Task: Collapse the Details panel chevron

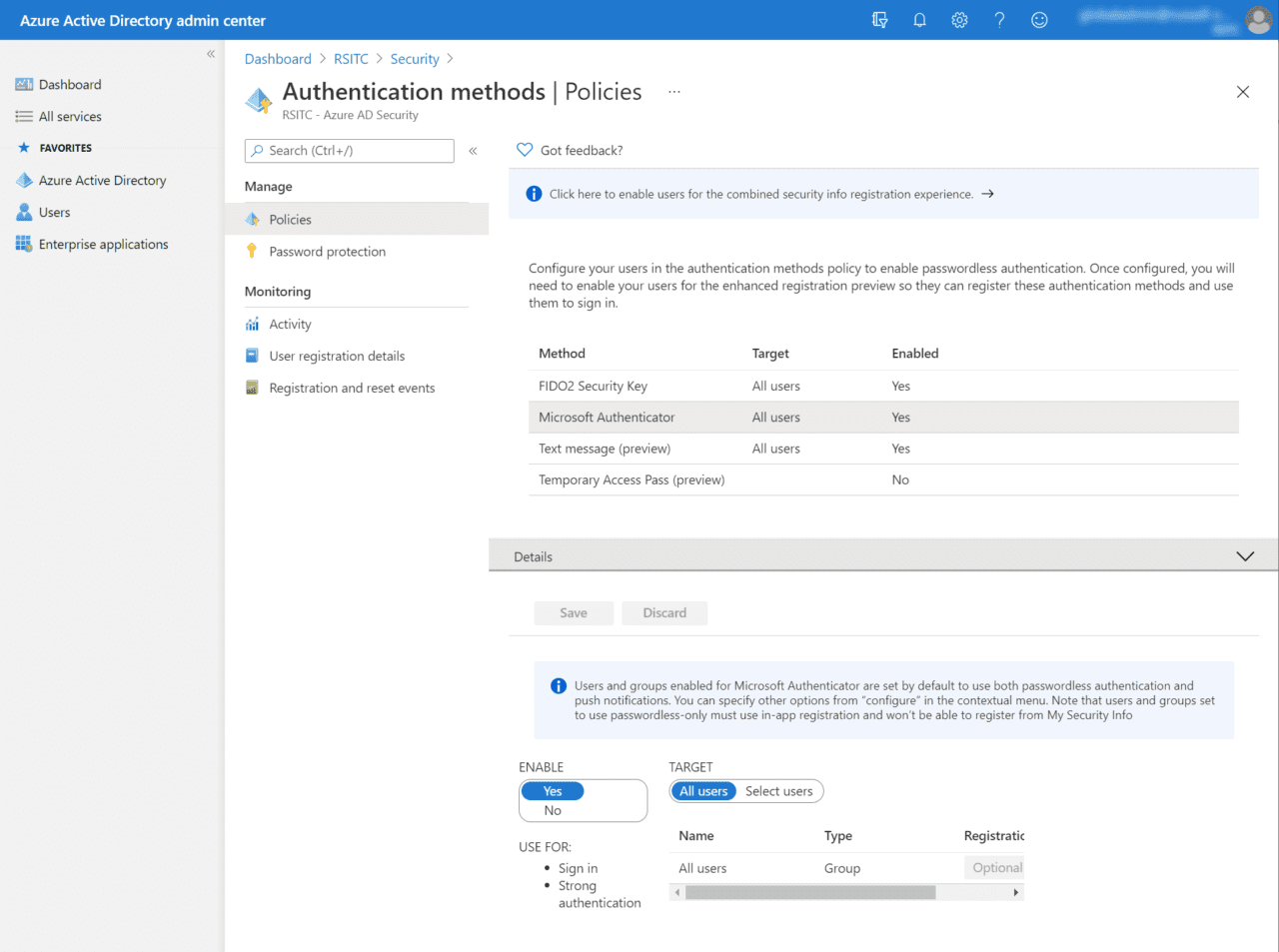Action: tap(1245, 556)
